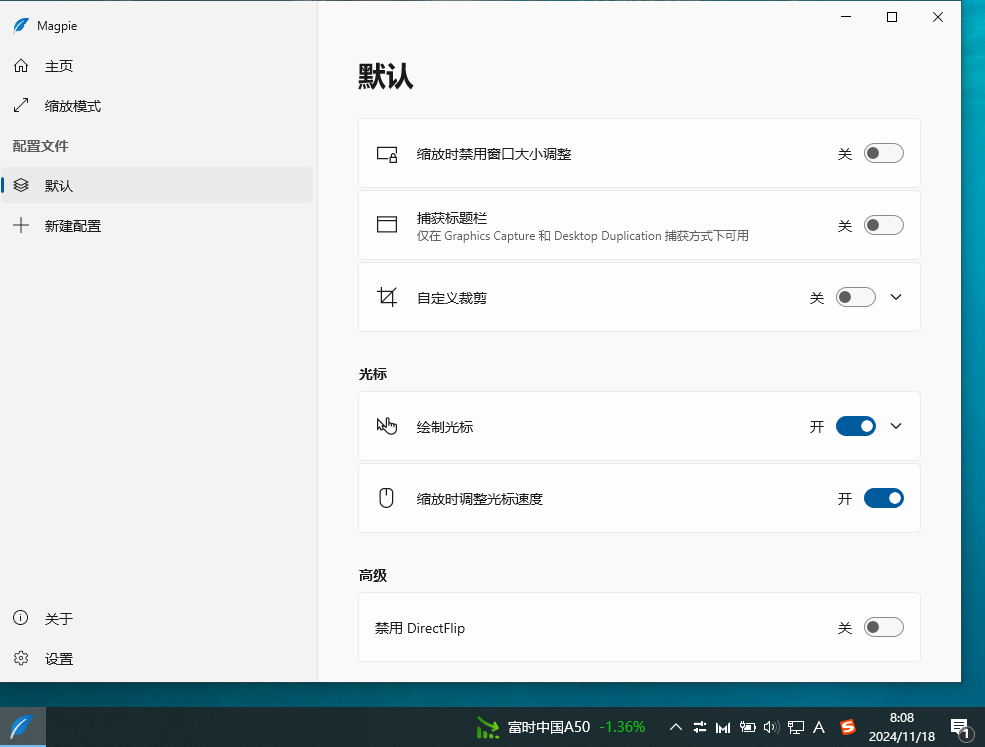Click the stock chart icon in the taskbar
985x747 pixels.
(x=487, y=728)
